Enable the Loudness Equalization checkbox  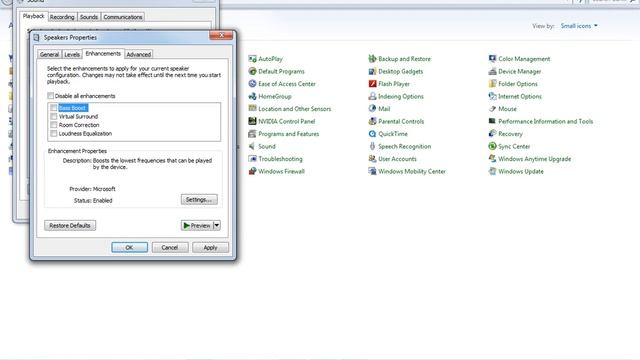(53, 133)
